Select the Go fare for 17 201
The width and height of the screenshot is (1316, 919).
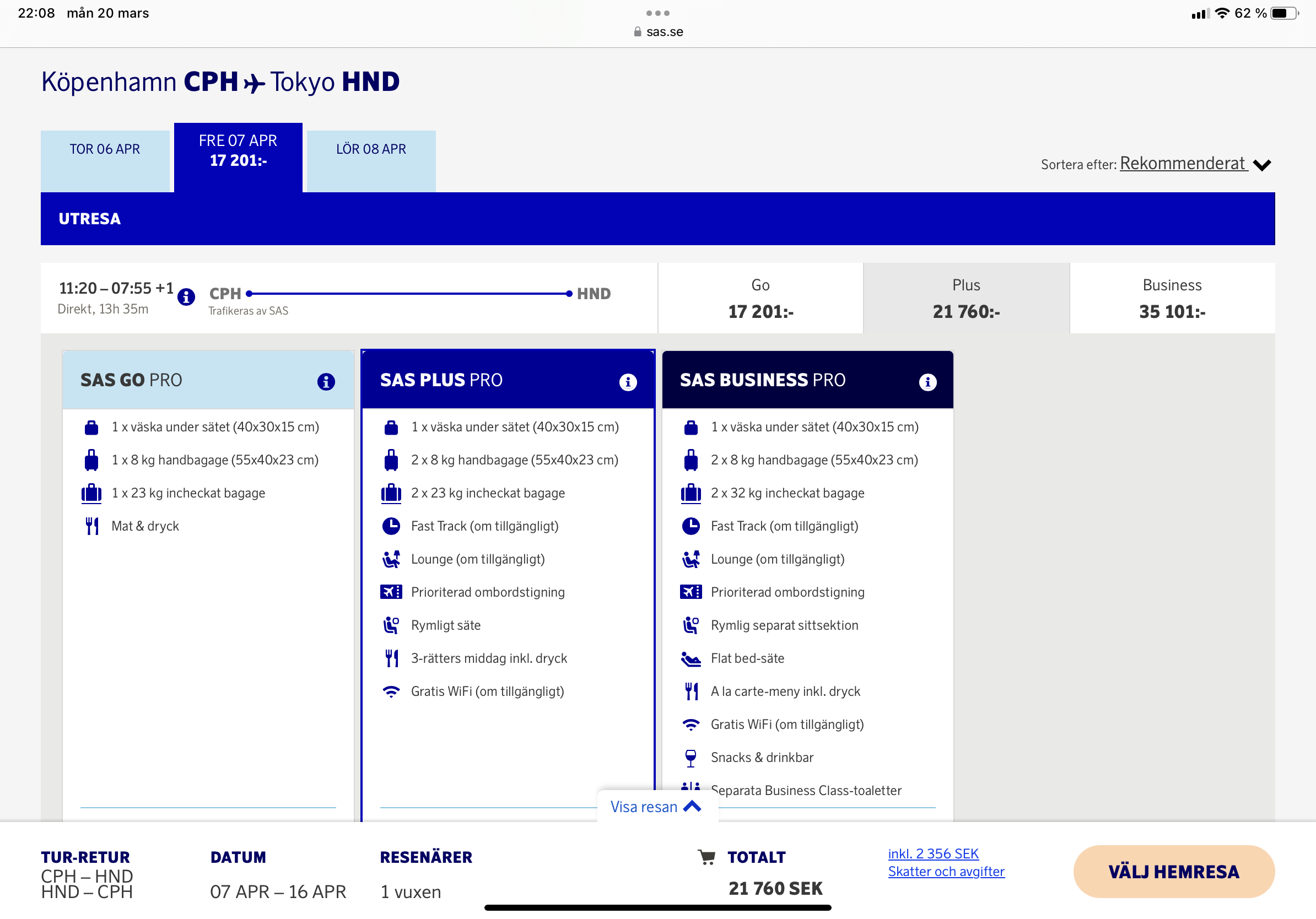pos(761,298)
